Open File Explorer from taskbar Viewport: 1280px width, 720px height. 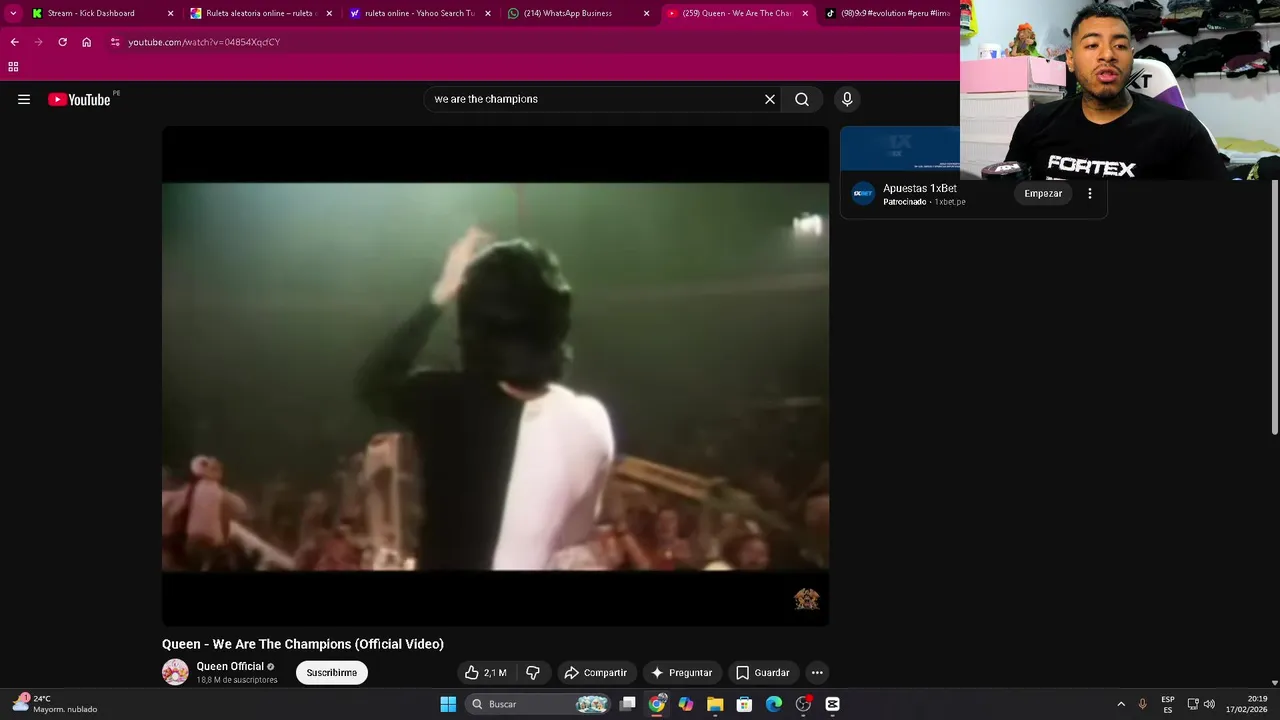click(715, 704)
